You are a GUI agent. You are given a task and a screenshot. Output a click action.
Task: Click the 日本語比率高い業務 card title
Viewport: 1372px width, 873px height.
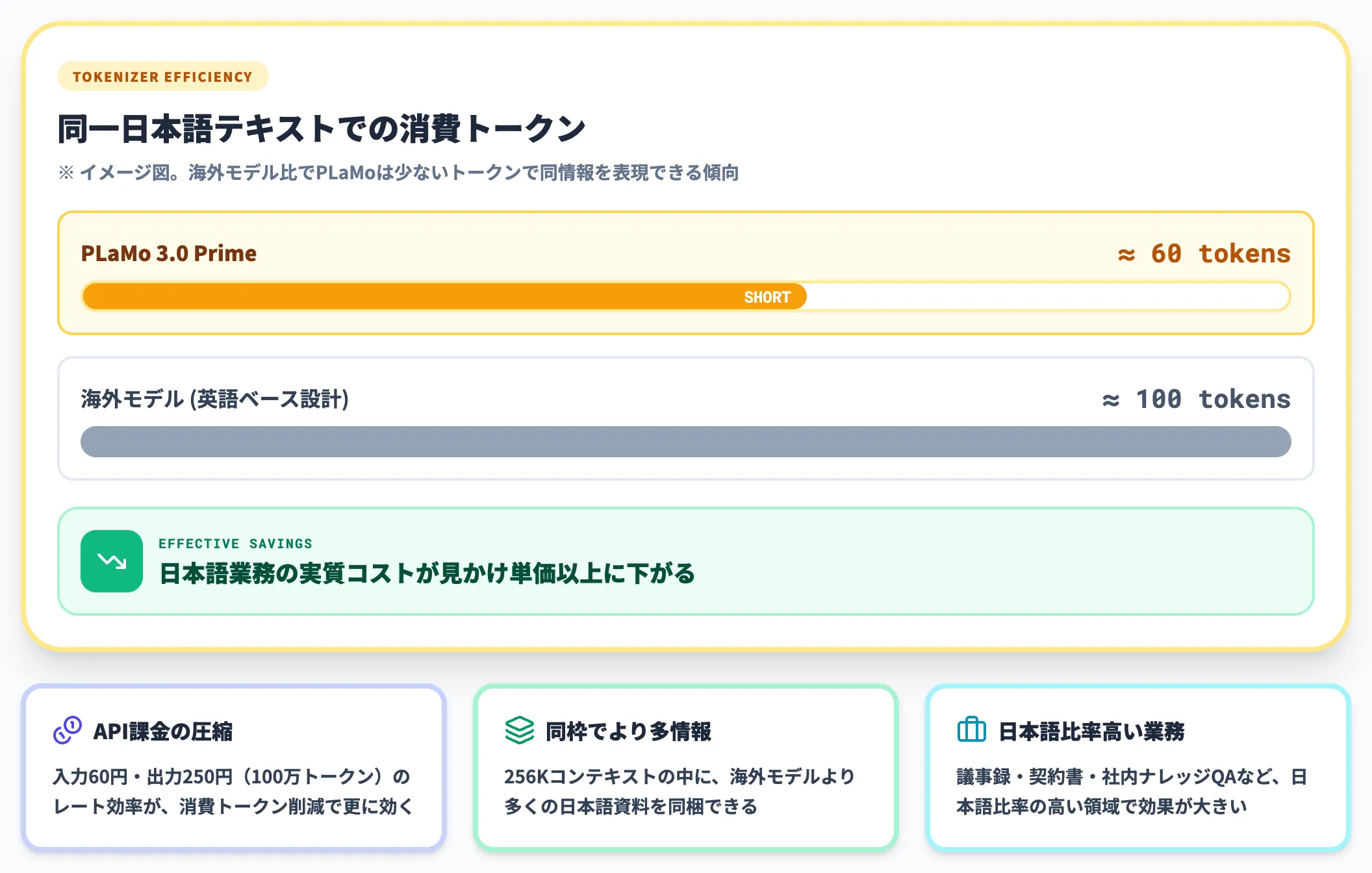click(1091, 731)
